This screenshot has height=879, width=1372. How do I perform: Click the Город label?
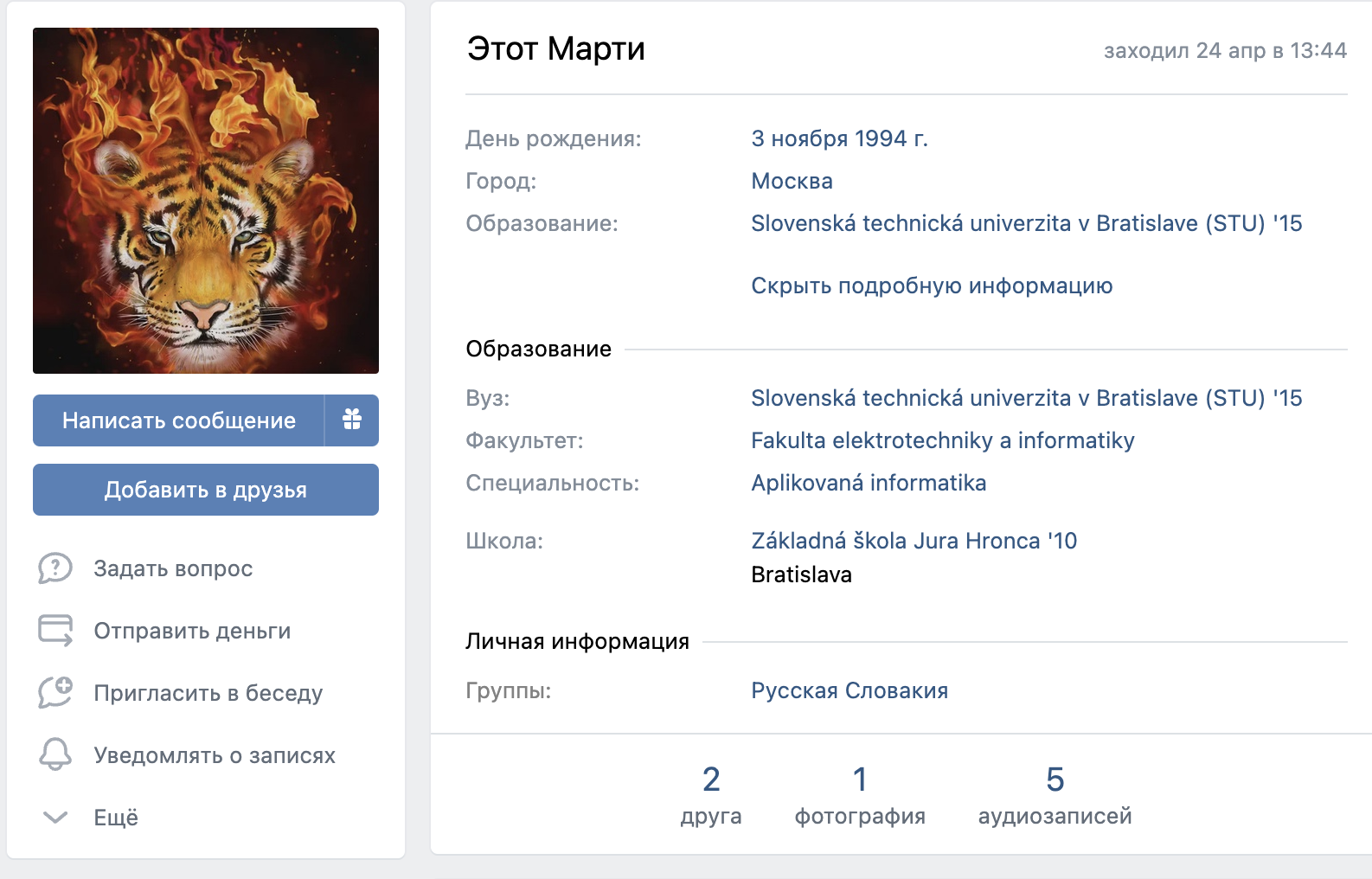501,181
